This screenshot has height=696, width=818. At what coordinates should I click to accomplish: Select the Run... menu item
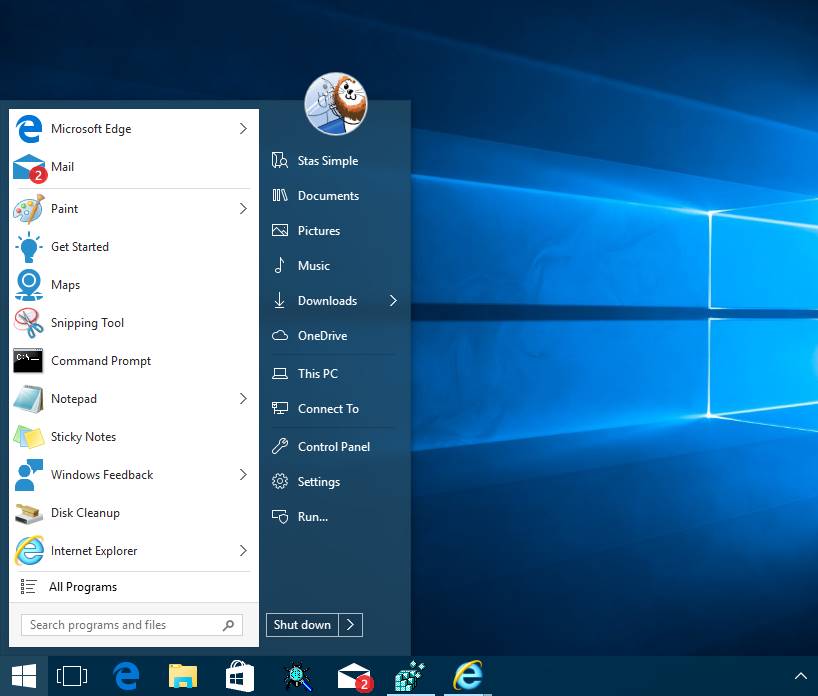(x=334, y=517)
